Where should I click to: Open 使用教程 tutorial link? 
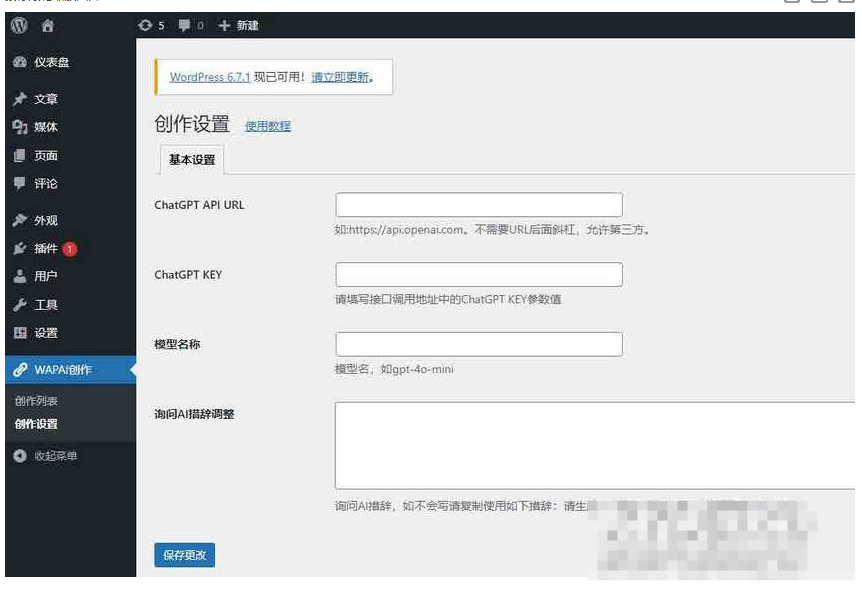[x=268, y=126]
